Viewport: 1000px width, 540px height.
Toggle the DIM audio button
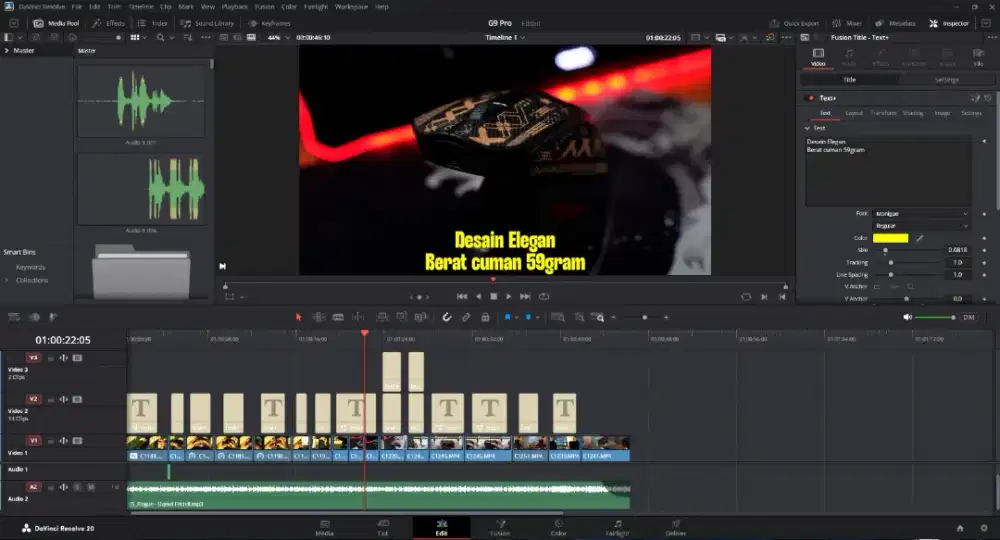point(969,317)
